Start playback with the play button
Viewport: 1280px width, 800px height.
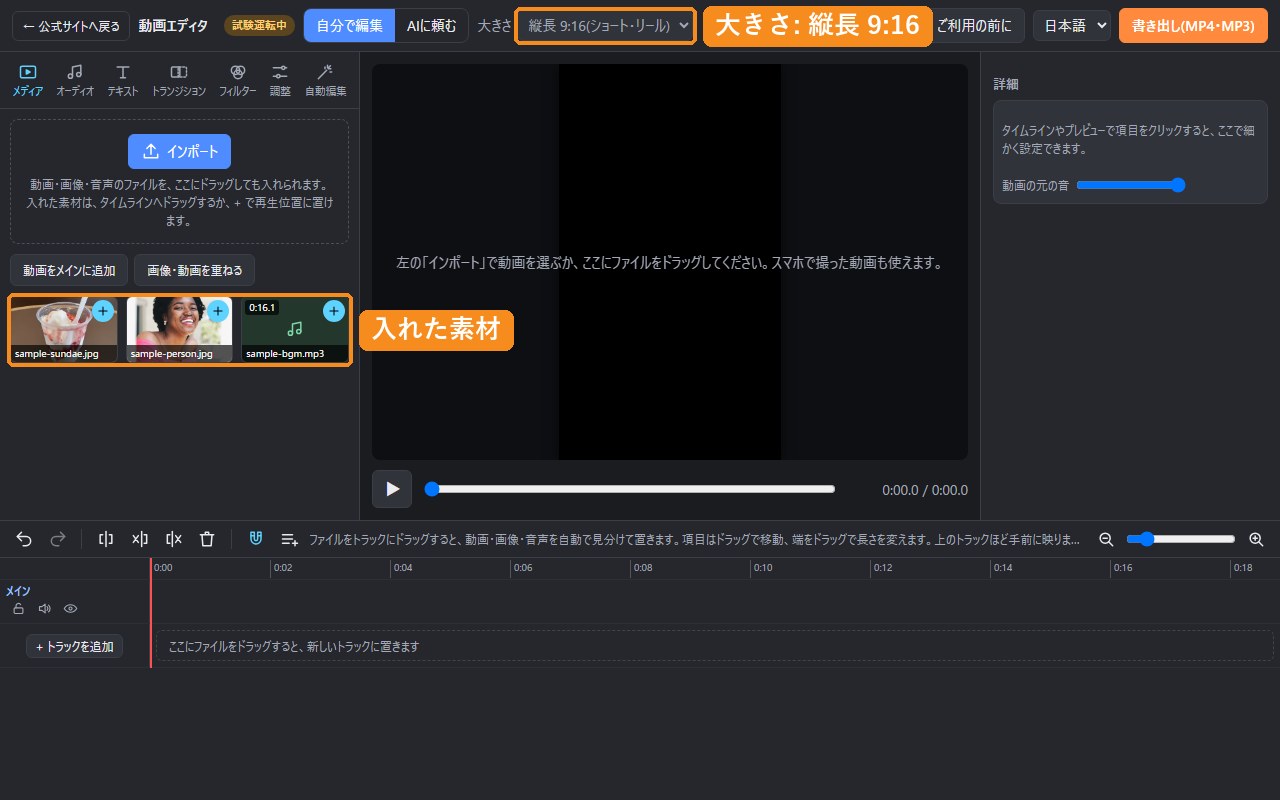click(392, 489)
